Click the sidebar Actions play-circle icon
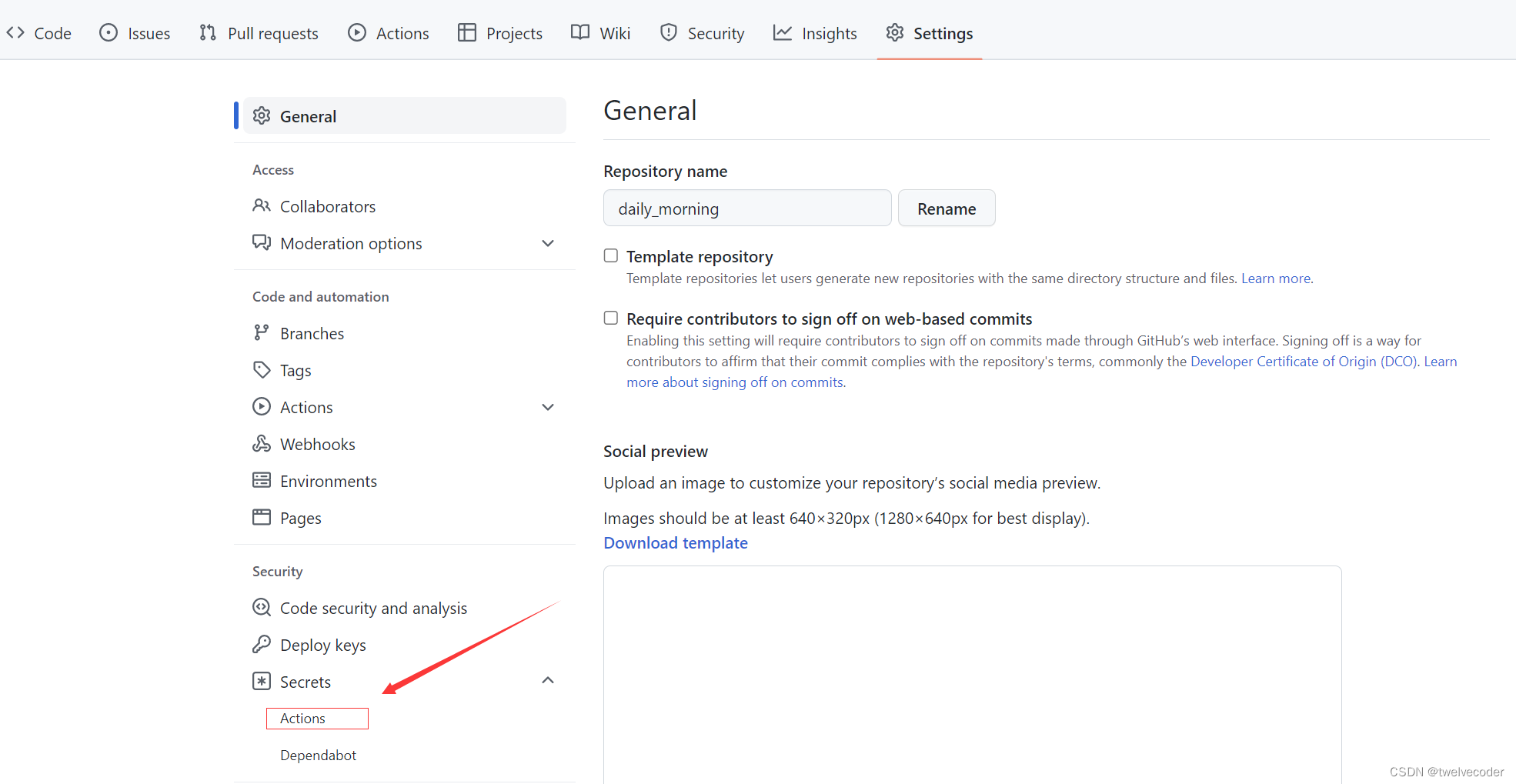Screen dimensions: 1516x784 (x=262, y=406)
